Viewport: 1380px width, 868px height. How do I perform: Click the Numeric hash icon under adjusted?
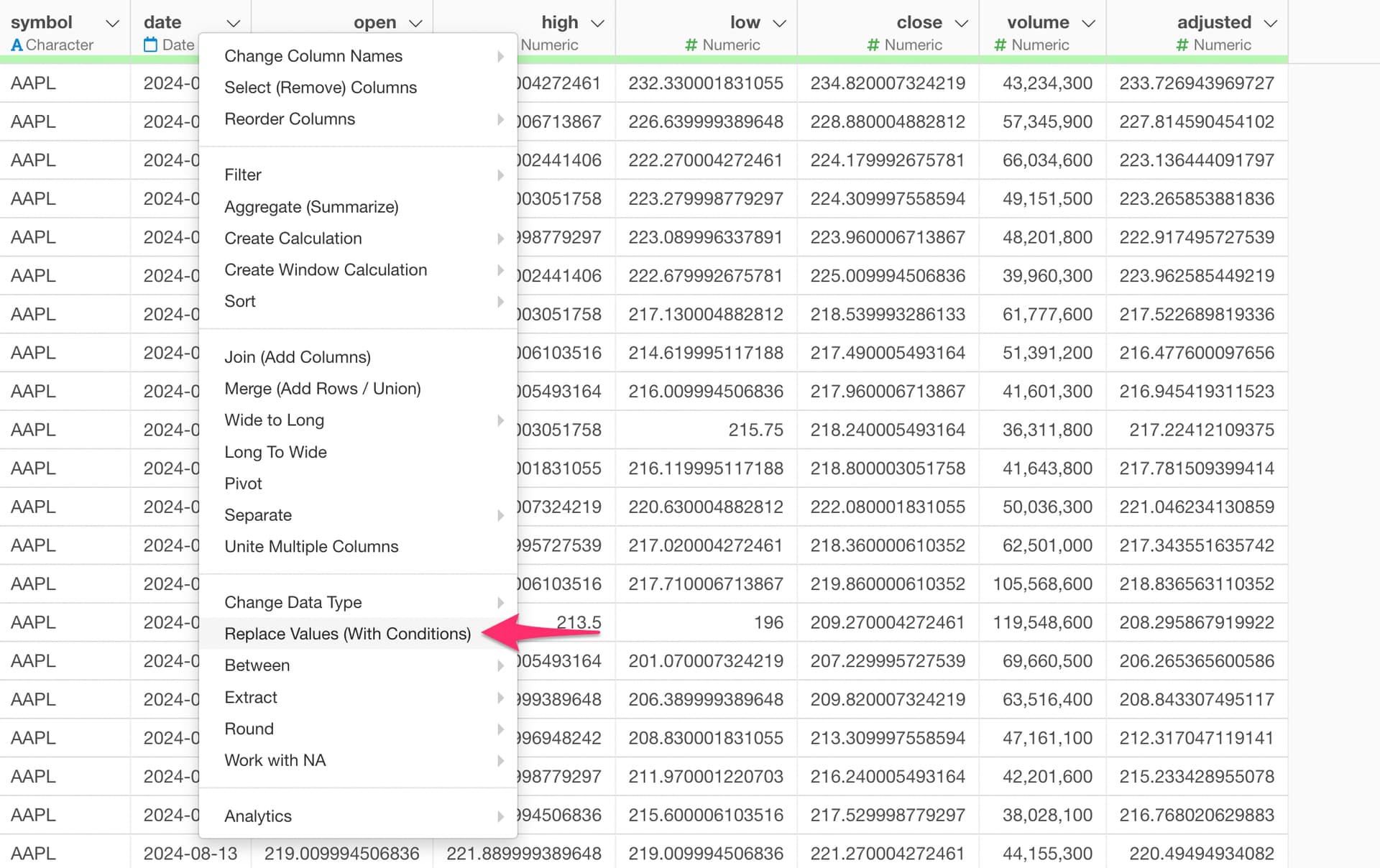click(x=1182, y=45)
